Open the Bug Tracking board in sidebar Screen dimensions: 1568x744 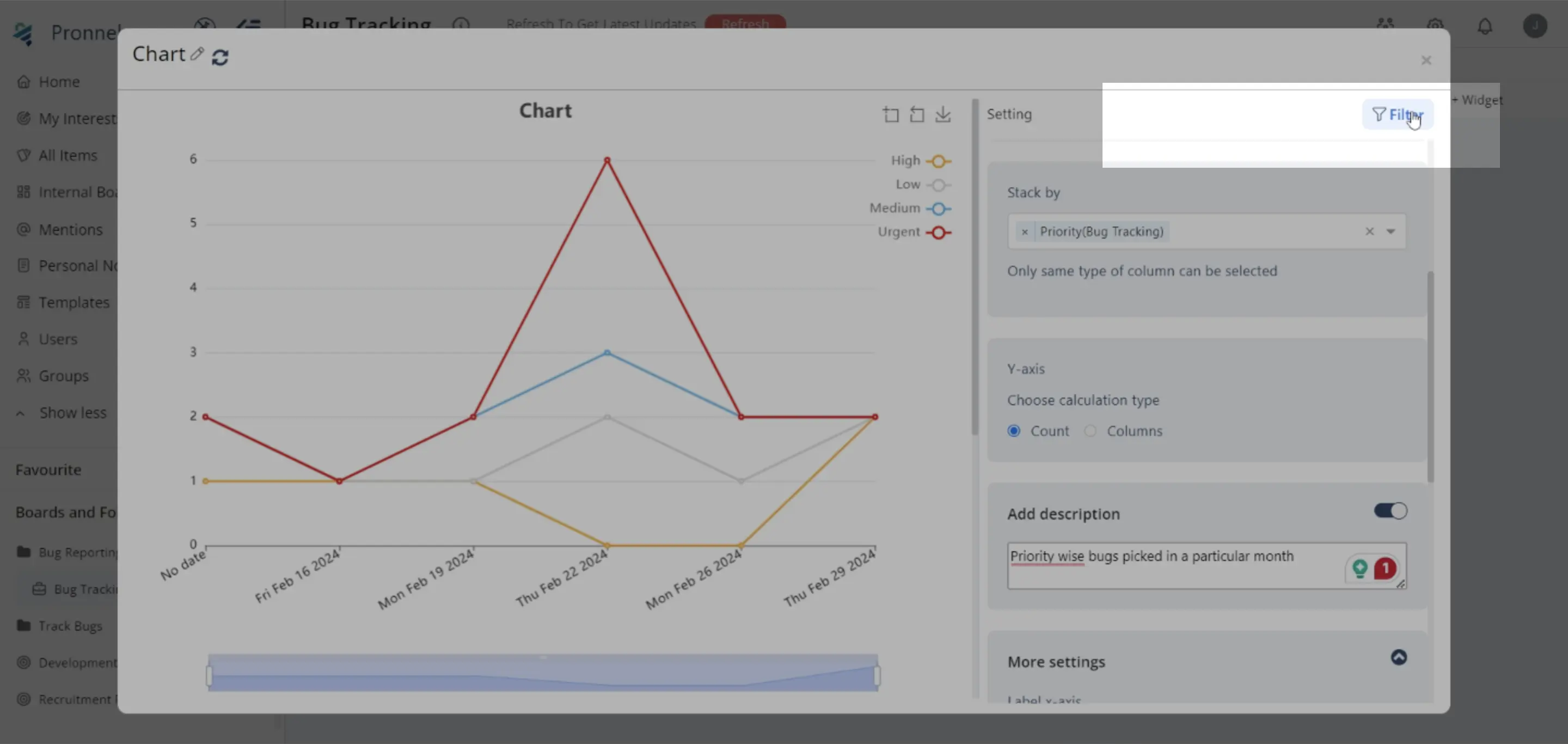tap(84, 589)
